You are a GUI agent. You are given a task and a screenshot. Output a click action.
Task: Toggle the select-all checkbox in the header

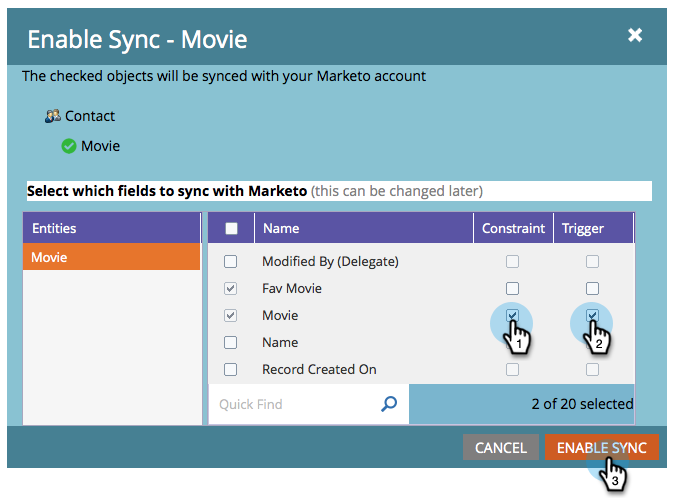coord(231,228)
